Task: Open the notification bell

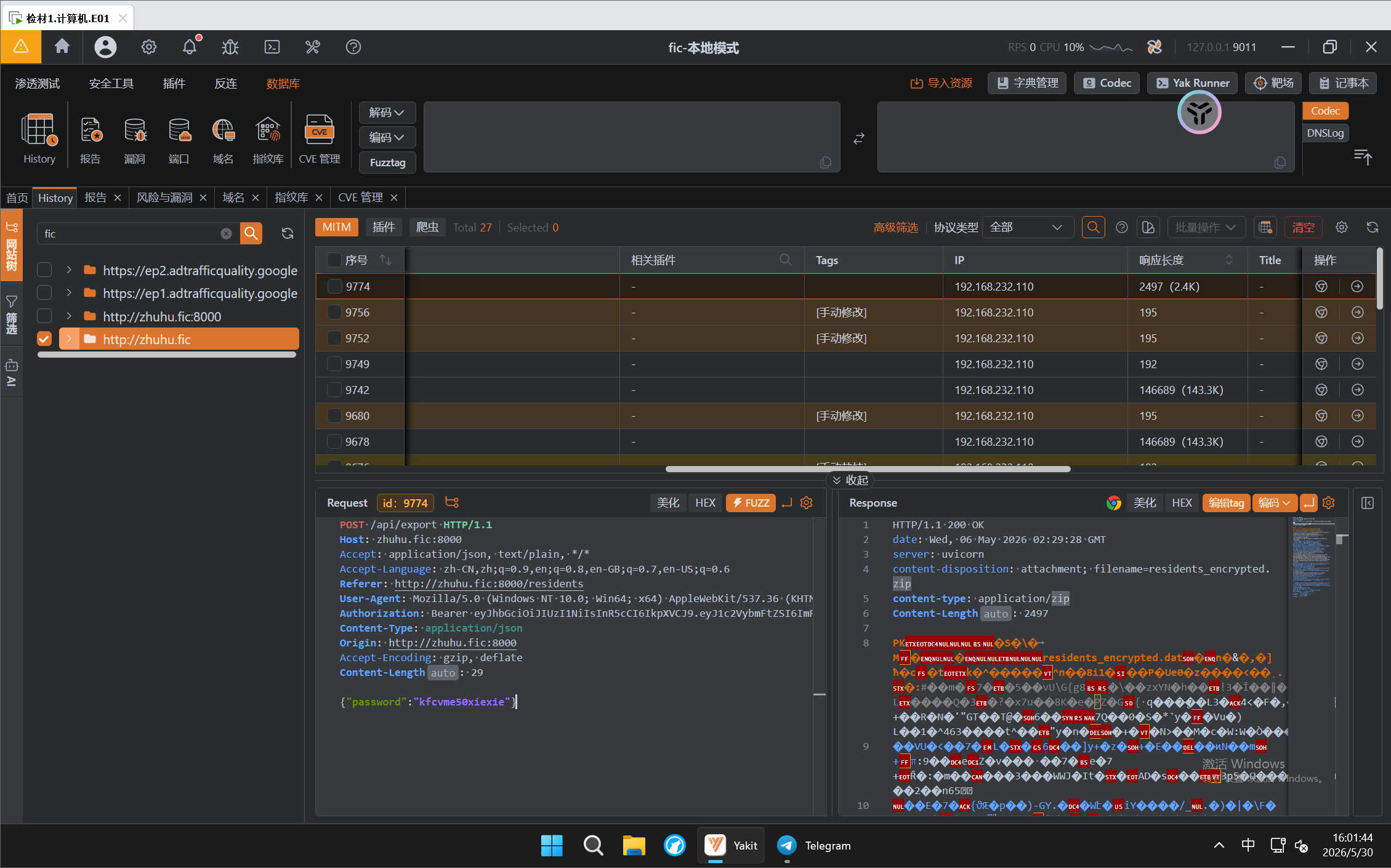Action: 190,47
